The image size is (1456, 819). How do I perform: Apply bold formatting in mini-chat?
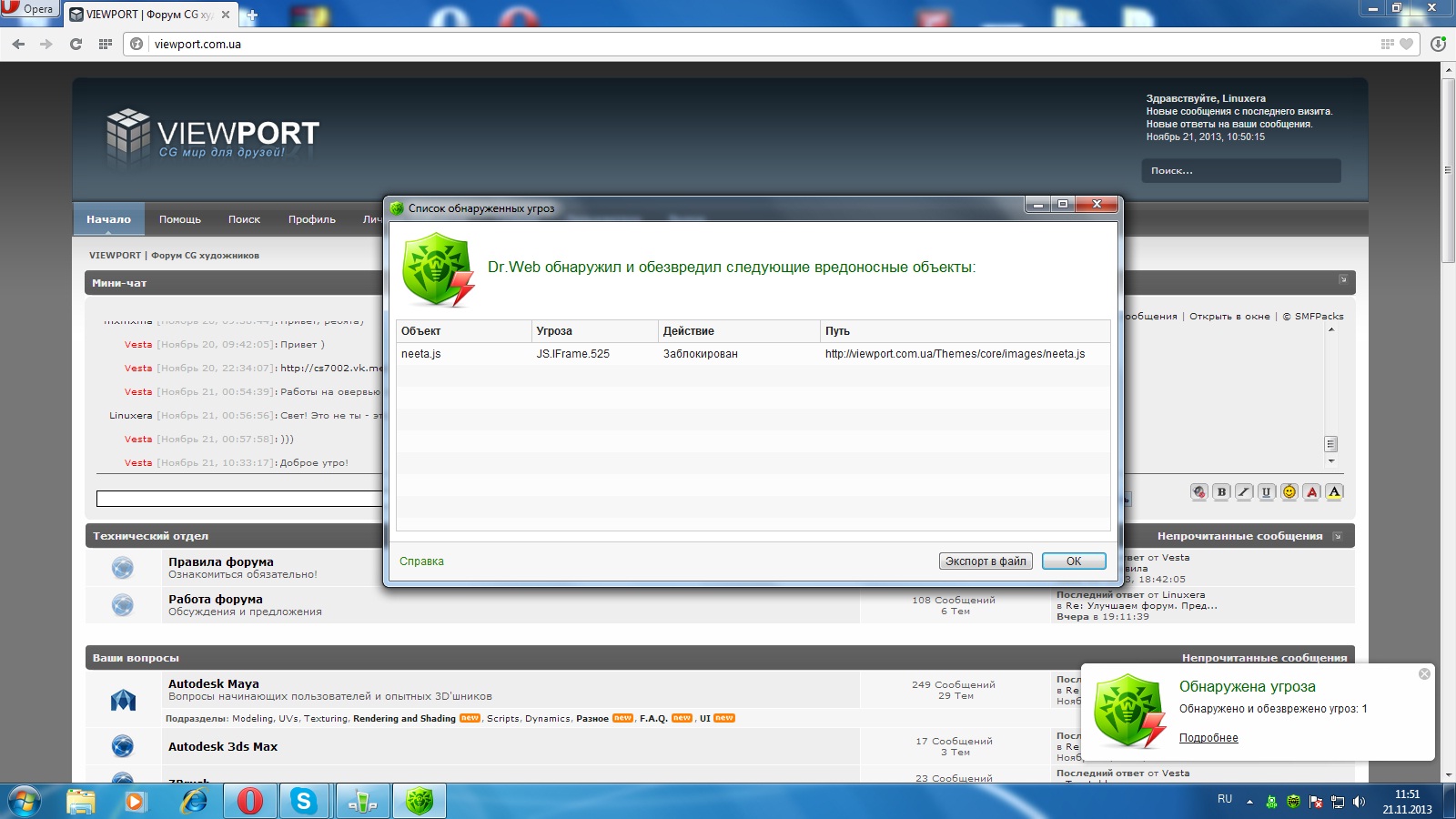(x=1221, y=492)
